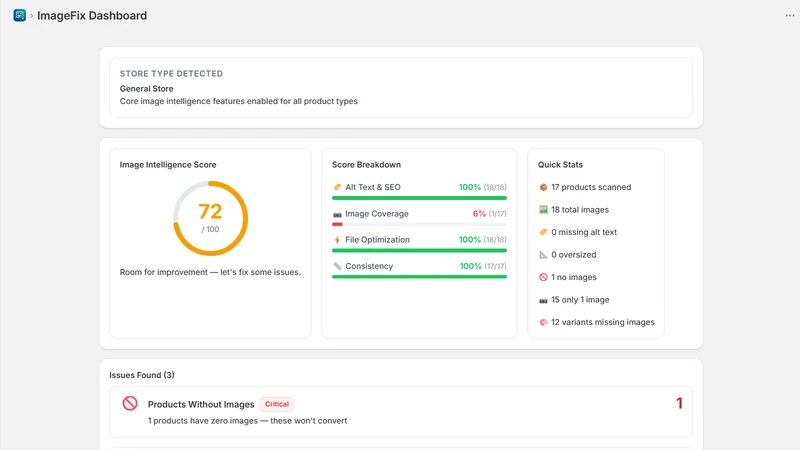This screenshot has height=450, width=800.
Task: Click the 'Image Intelligence Score' heading
Action: (x=168, y=165)
